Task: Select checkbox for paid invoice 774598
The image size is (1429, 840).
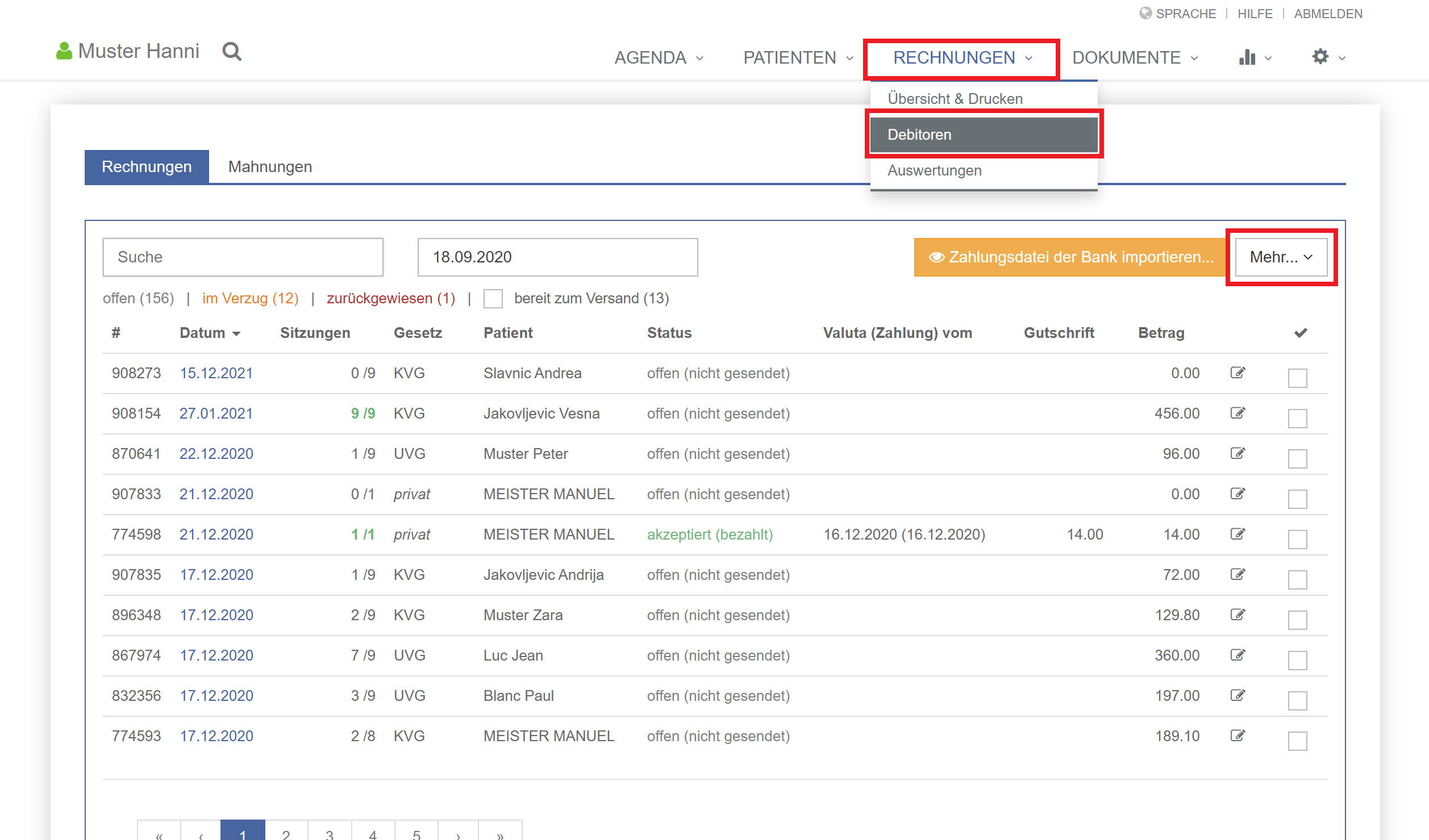Action: (1297, 539)
